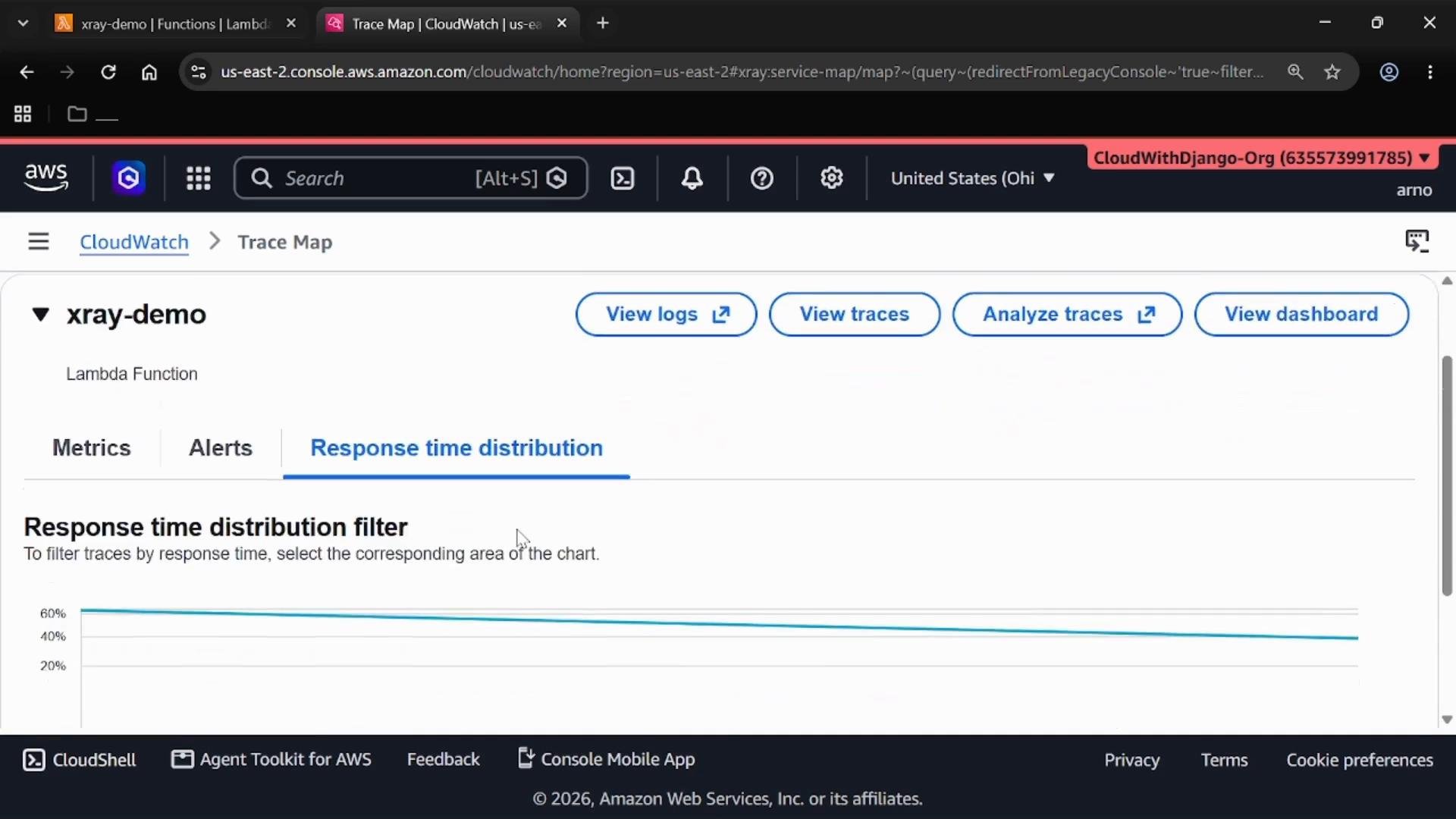The image size is (1456, 819).
Task: Open the CloudWithDjango-Org account dropdown
Action: click(1262, 158)
